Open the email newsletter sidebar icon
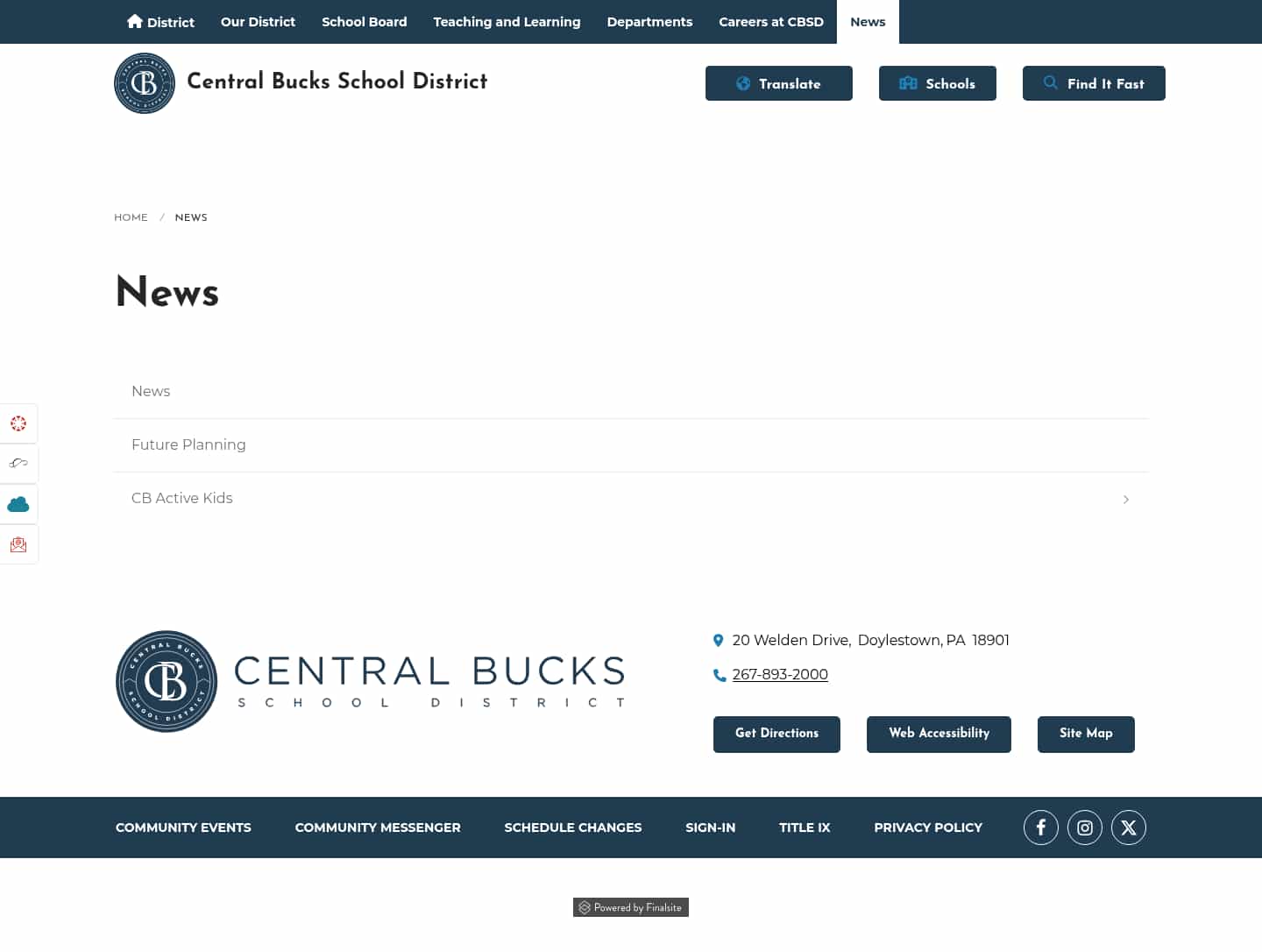The height and width of the screenshot is (952, 1262). coord(18,543)
